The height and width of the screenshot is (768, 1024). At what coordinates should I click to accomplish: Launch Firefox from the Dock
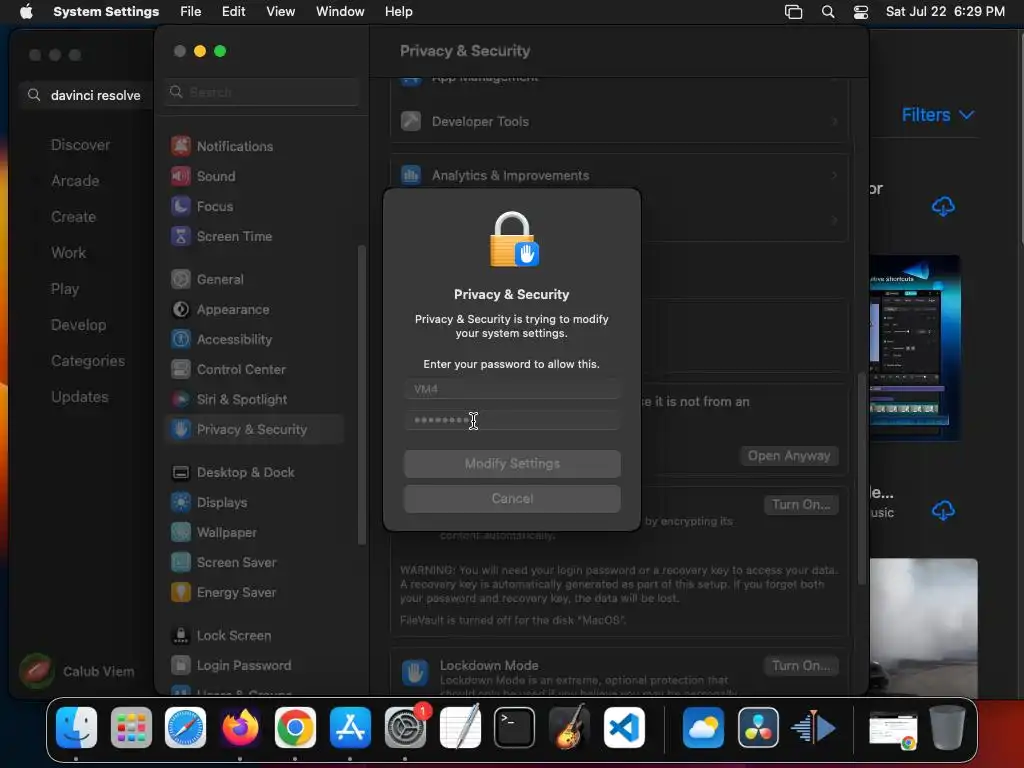240,728
